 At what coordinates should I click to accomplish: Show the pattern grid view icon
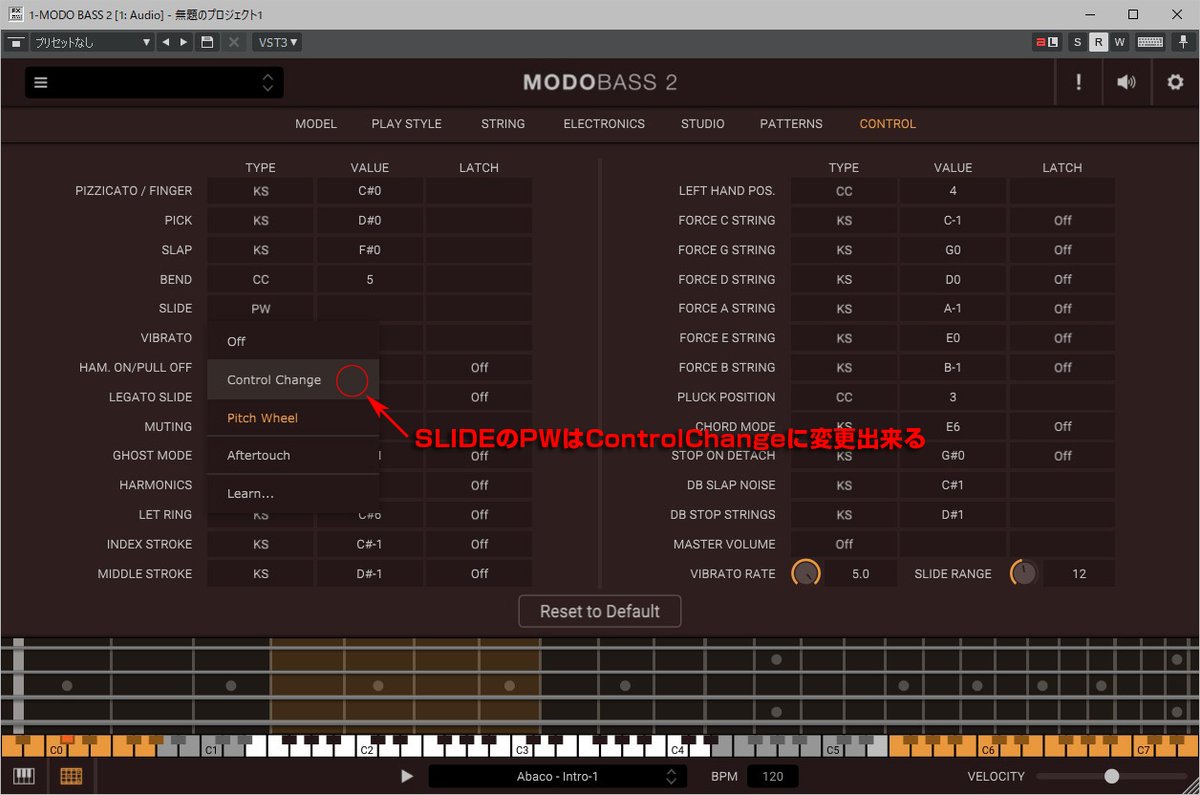[x=70, y=776]
